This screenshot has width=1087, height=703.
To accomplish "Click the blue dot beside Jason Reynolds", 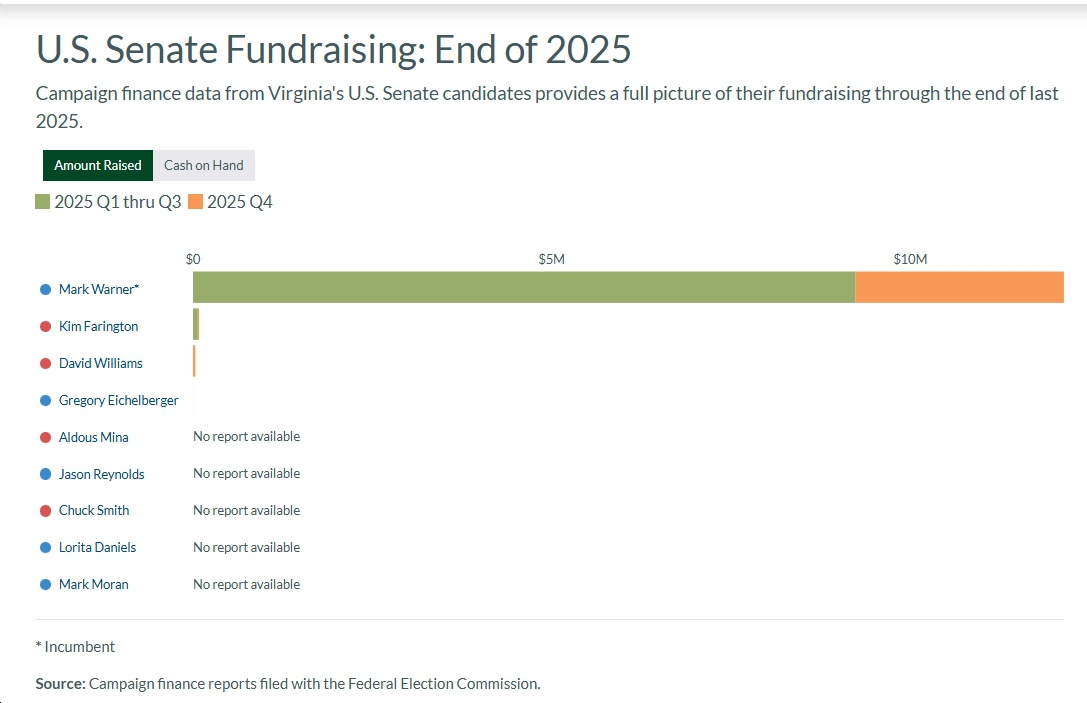I will tap(45, 475).
